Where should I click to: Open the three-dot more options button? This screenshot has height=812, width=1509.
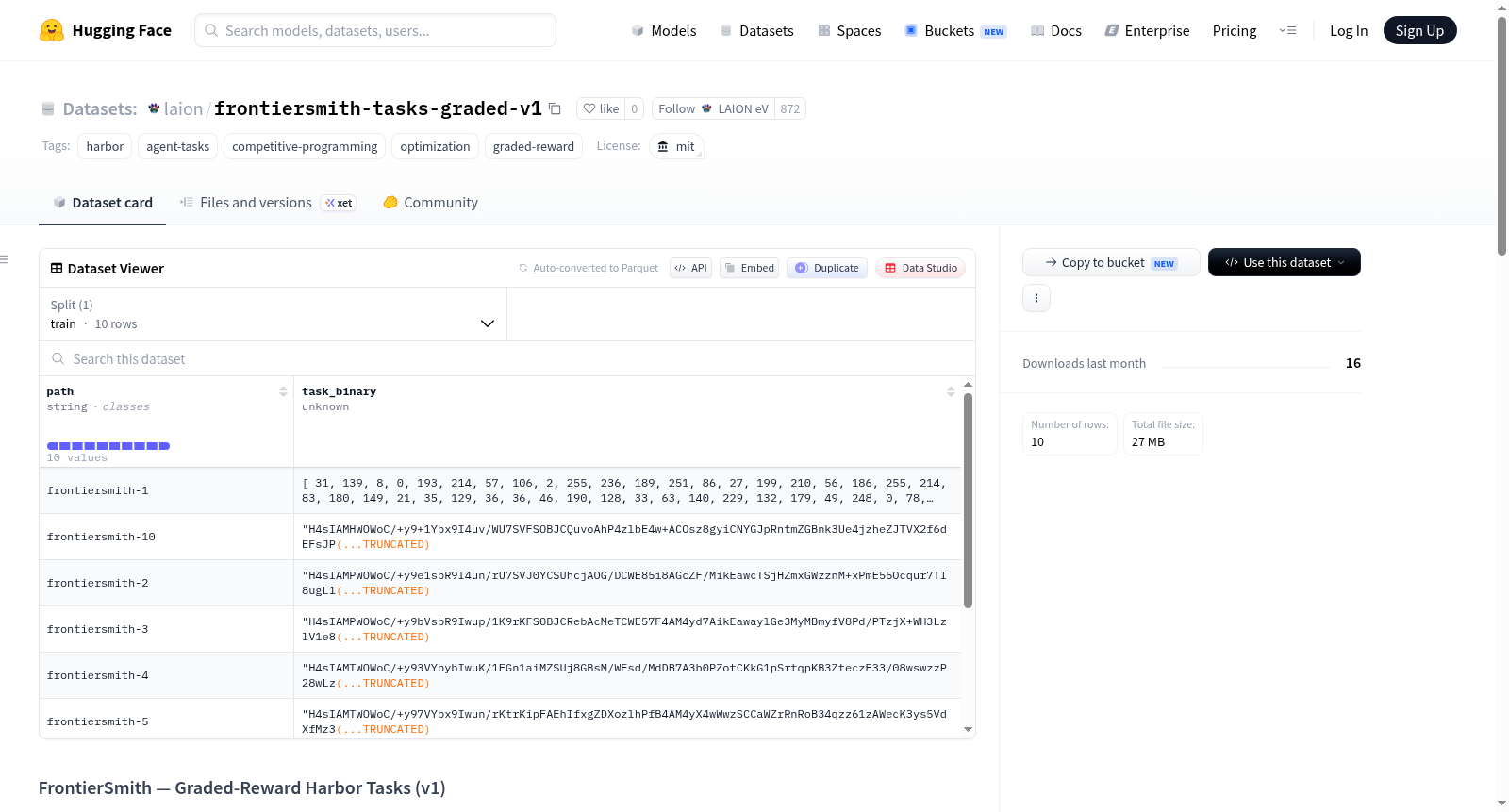coord(1036,298)
